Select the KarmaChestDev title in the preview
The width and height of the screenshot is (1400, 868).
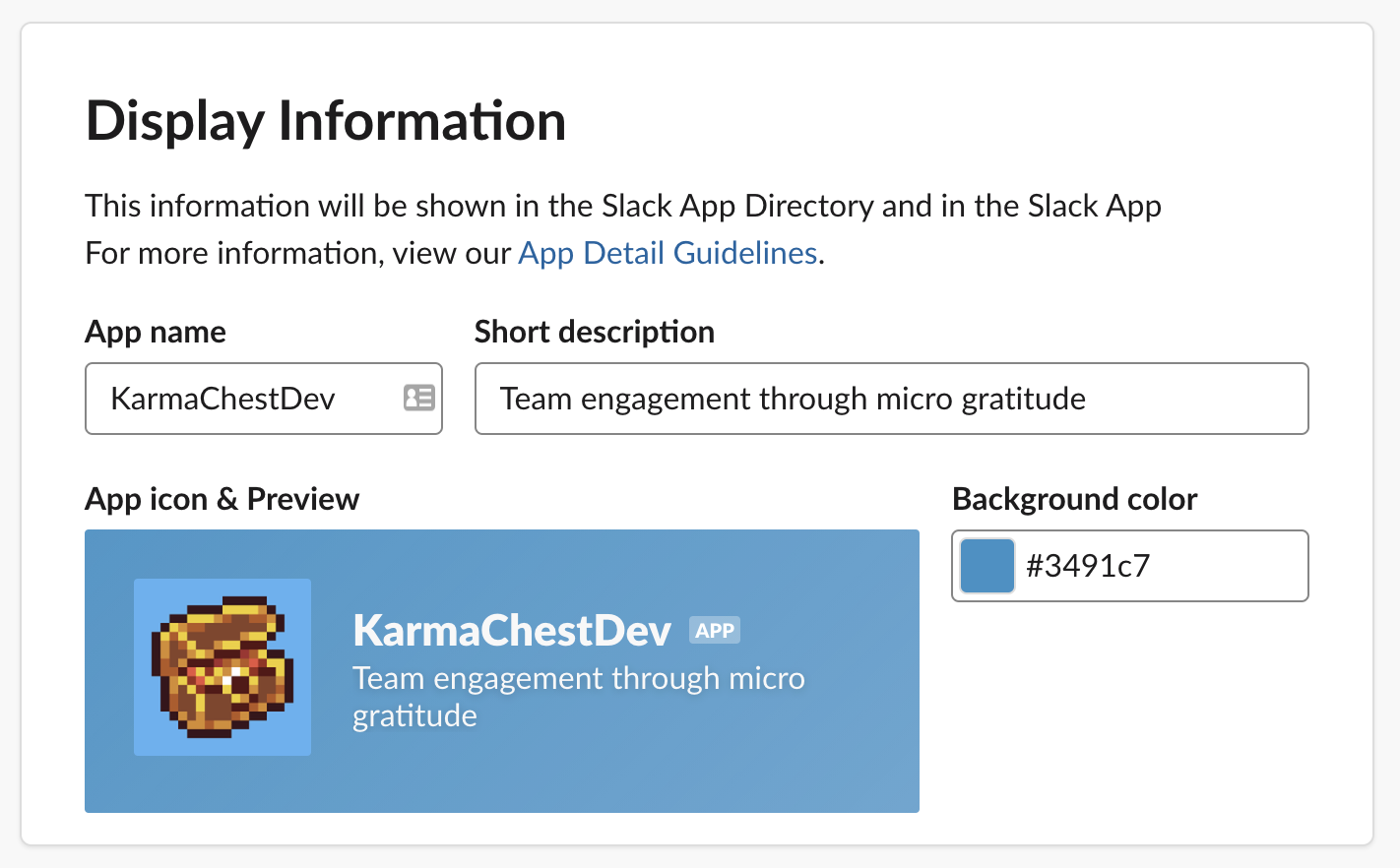coord(512,631)
